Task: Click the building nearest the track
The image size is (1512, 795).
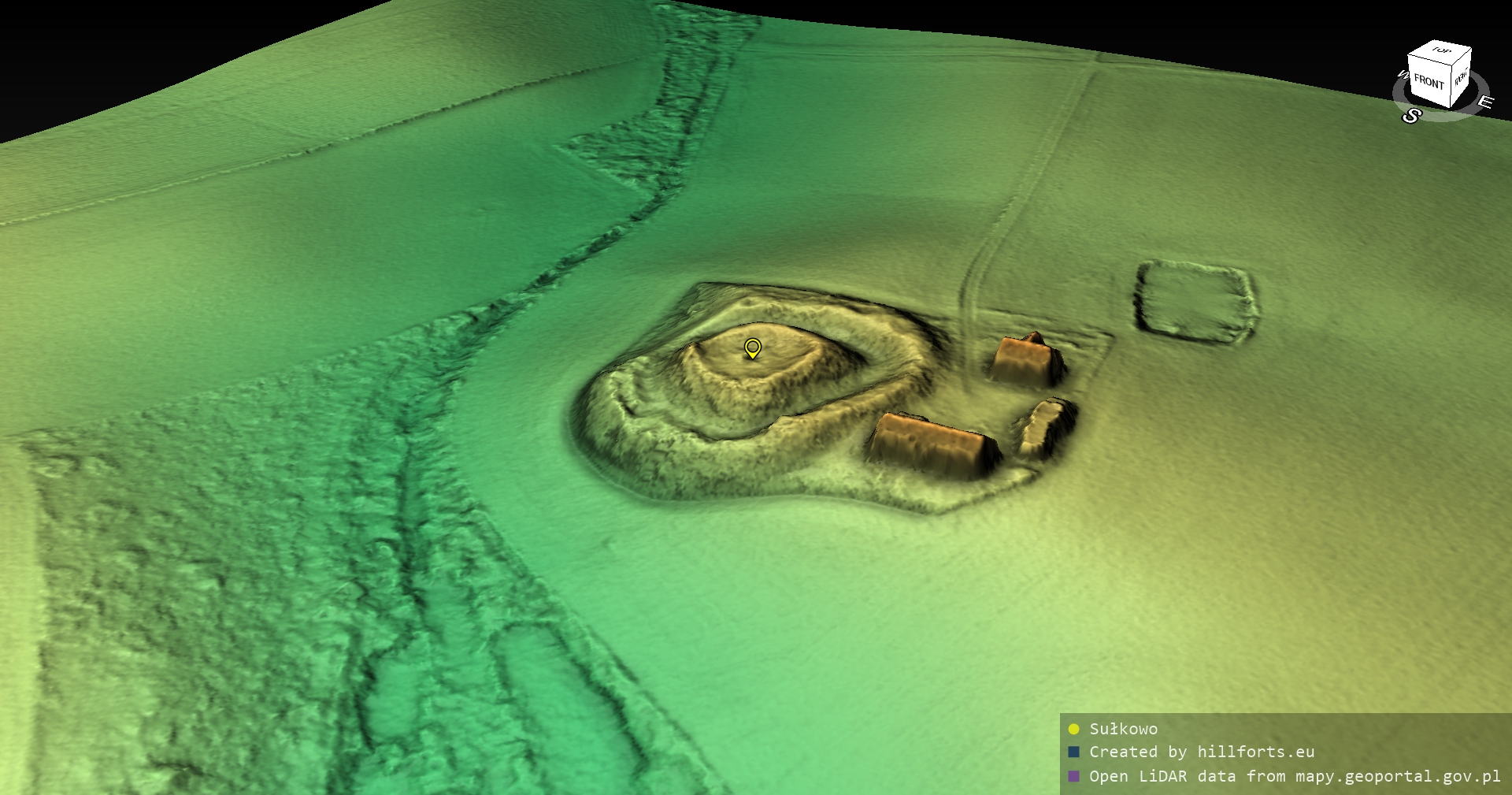Action: (1024, 361)
